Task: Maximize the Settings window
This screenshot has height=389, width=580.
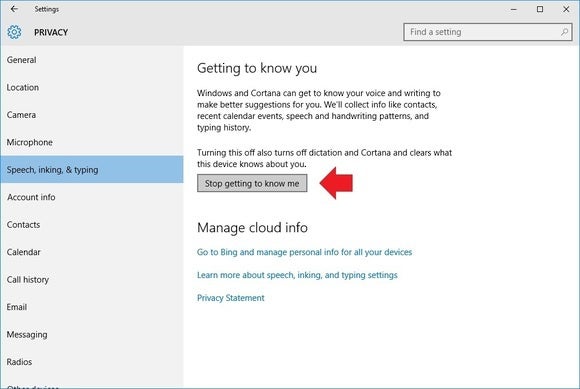Action: [x=540, y=9]
